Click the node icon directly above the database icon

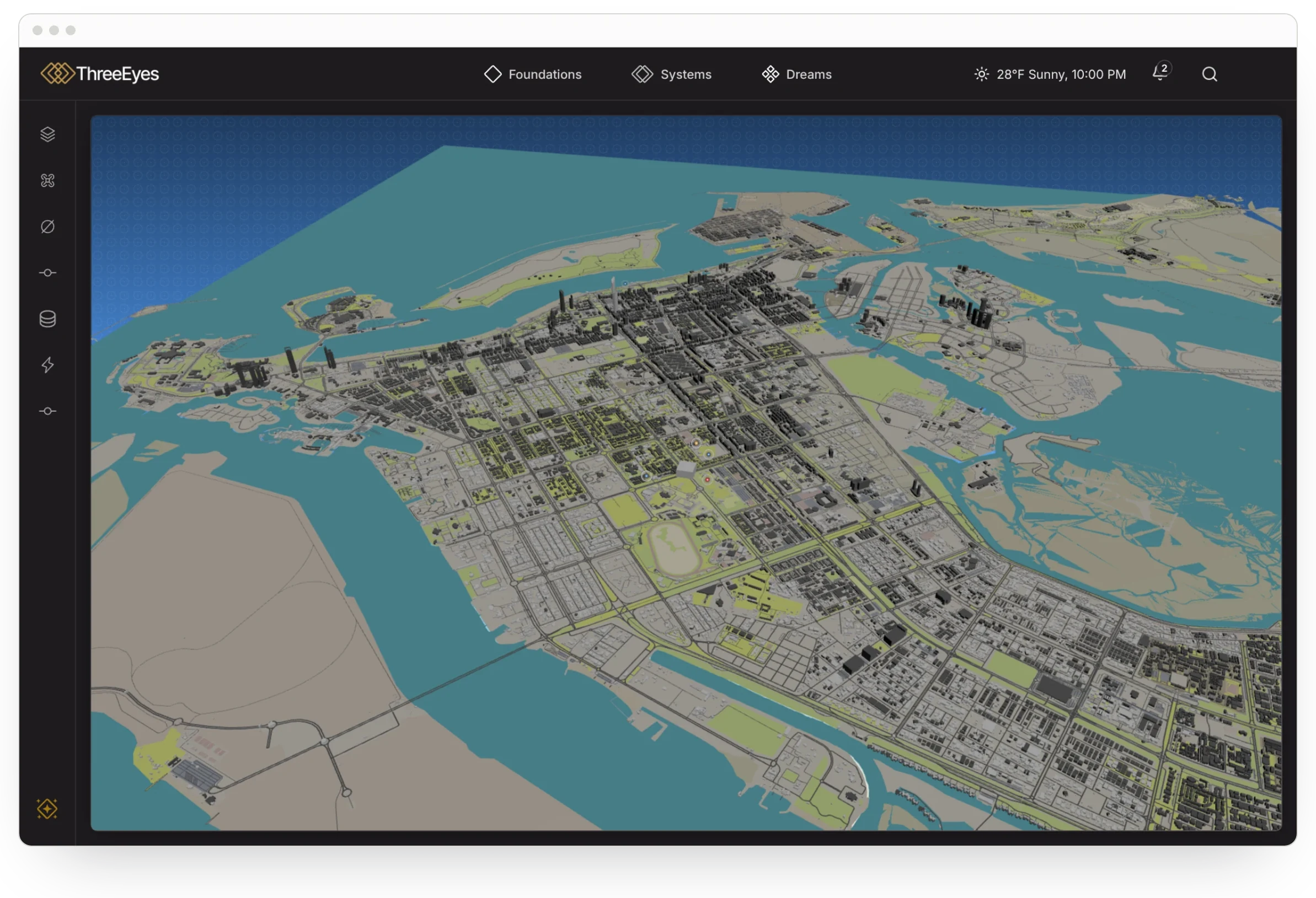[47, 273]
